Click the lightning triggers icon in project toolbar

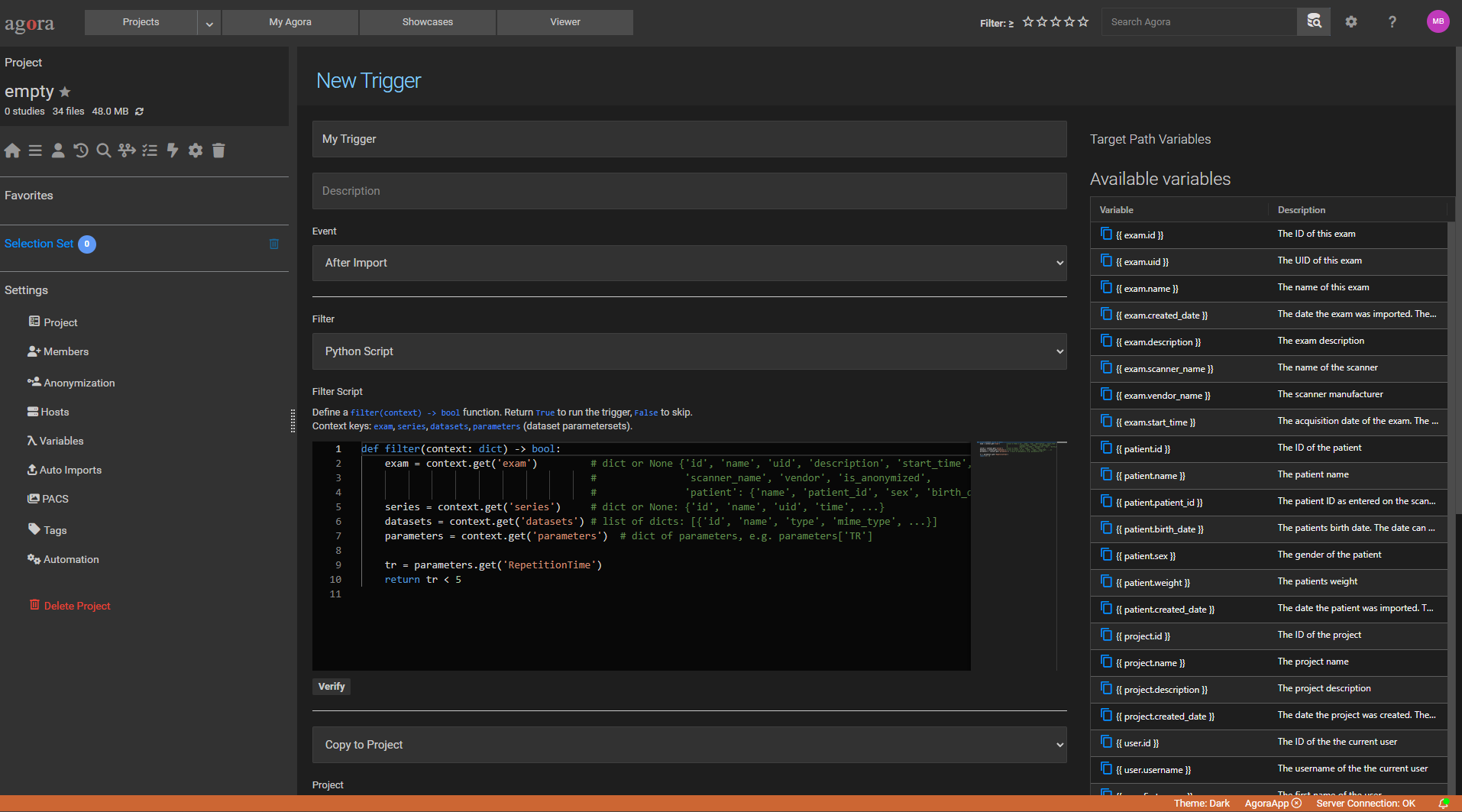[x=173, y=150]
